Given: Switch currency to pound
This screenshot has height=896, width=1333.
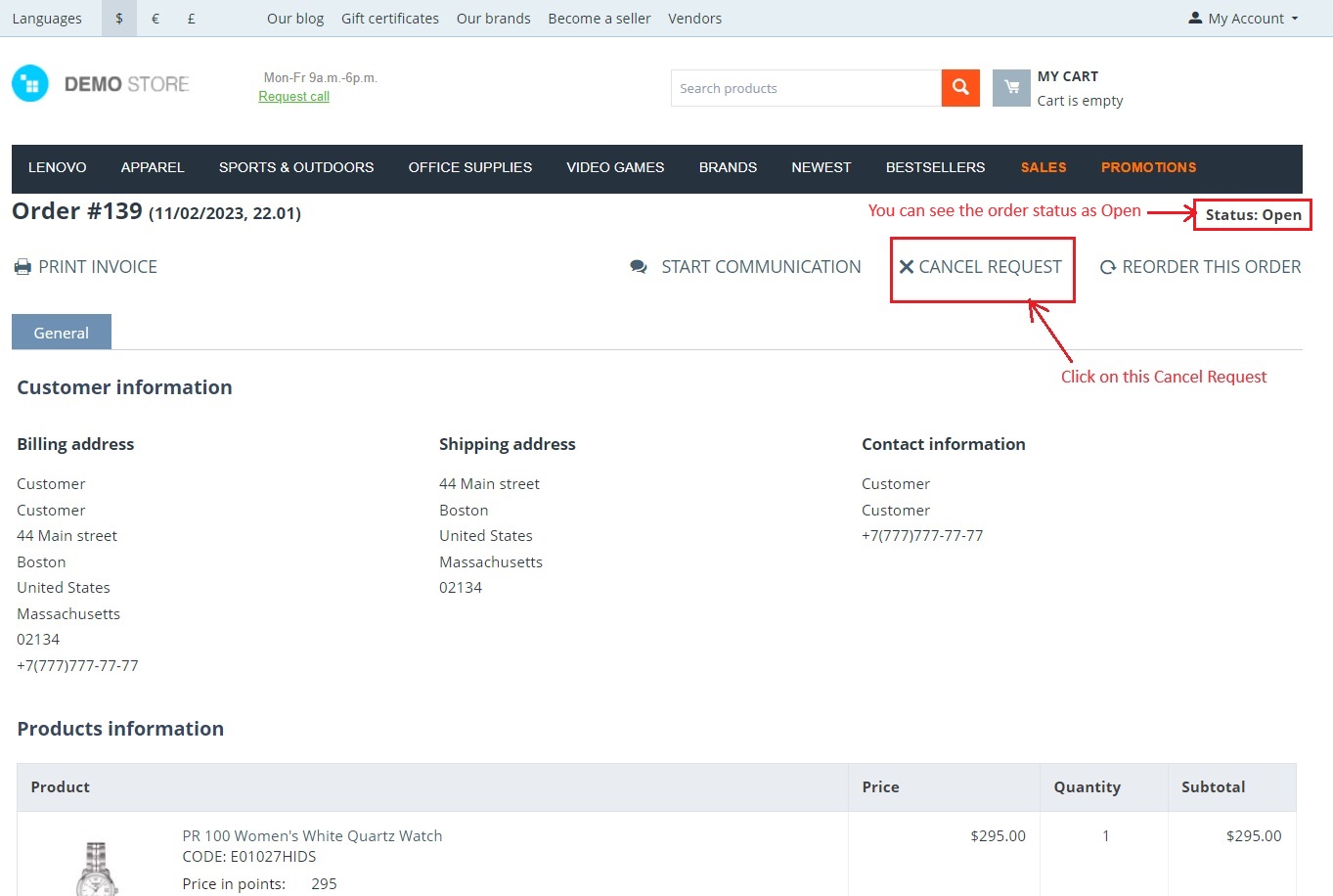Looking at the screenshot, I should (x=191, y=19).
